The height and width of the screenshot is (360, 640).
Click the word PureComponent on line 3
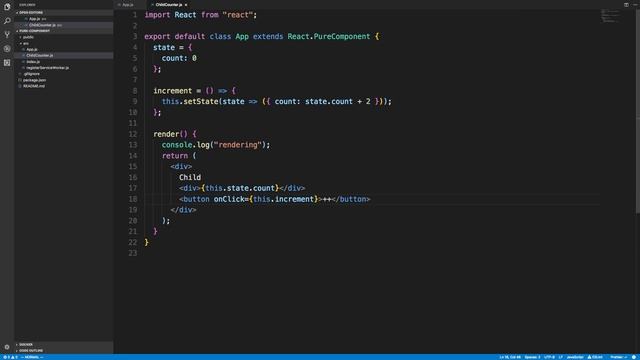pos(342,36)
